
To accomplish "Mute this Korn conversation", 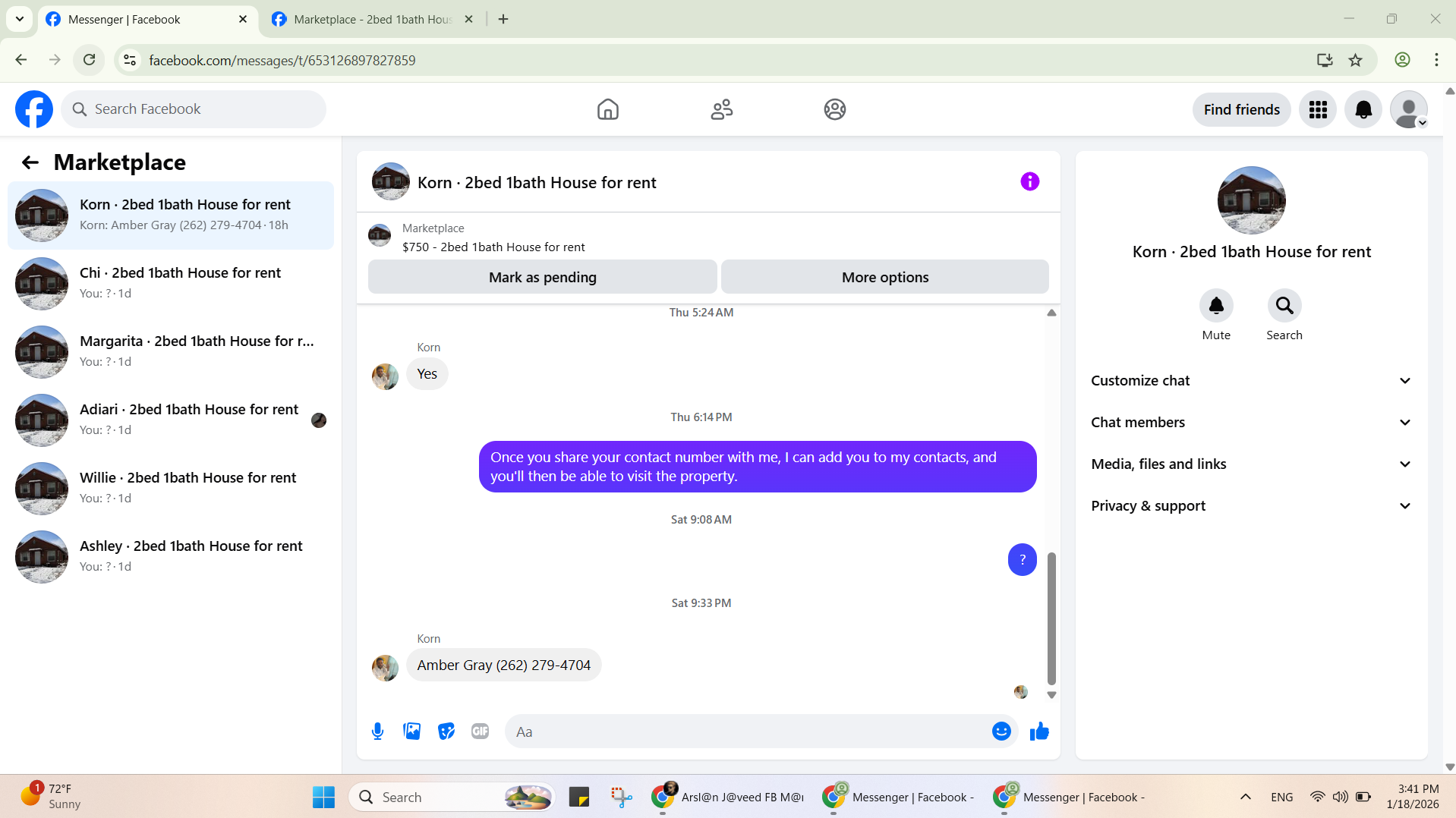I will [x=1216, y=305].
